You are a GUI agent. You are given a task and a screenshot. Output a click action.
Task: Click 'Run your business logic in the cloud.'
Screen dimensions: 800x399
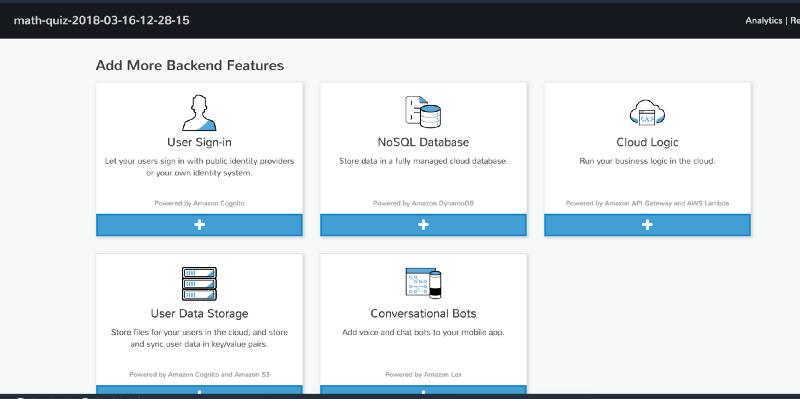pos(647,161)
